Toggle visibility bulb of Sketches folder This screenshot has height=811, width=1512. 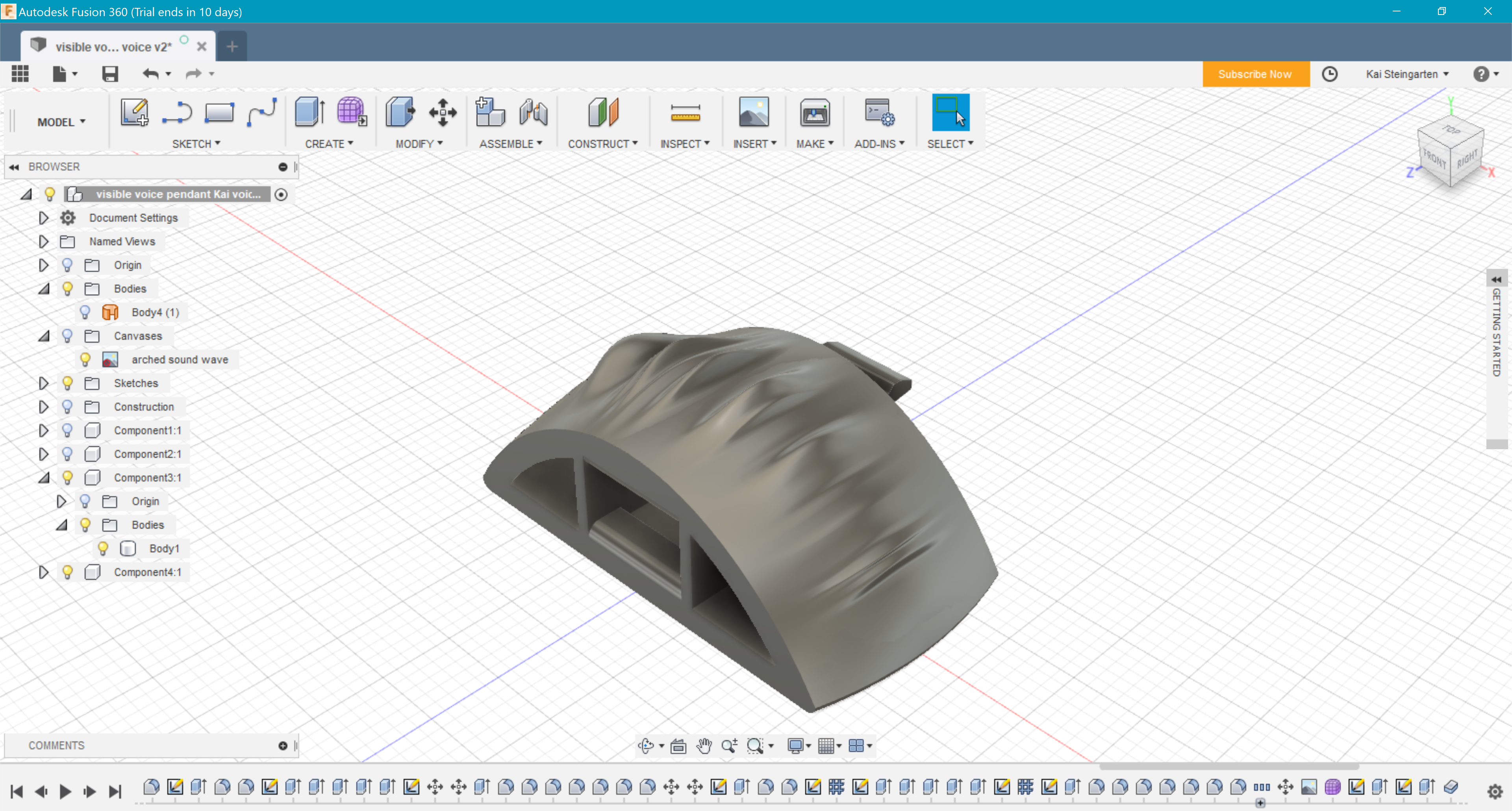click(67, 383)
